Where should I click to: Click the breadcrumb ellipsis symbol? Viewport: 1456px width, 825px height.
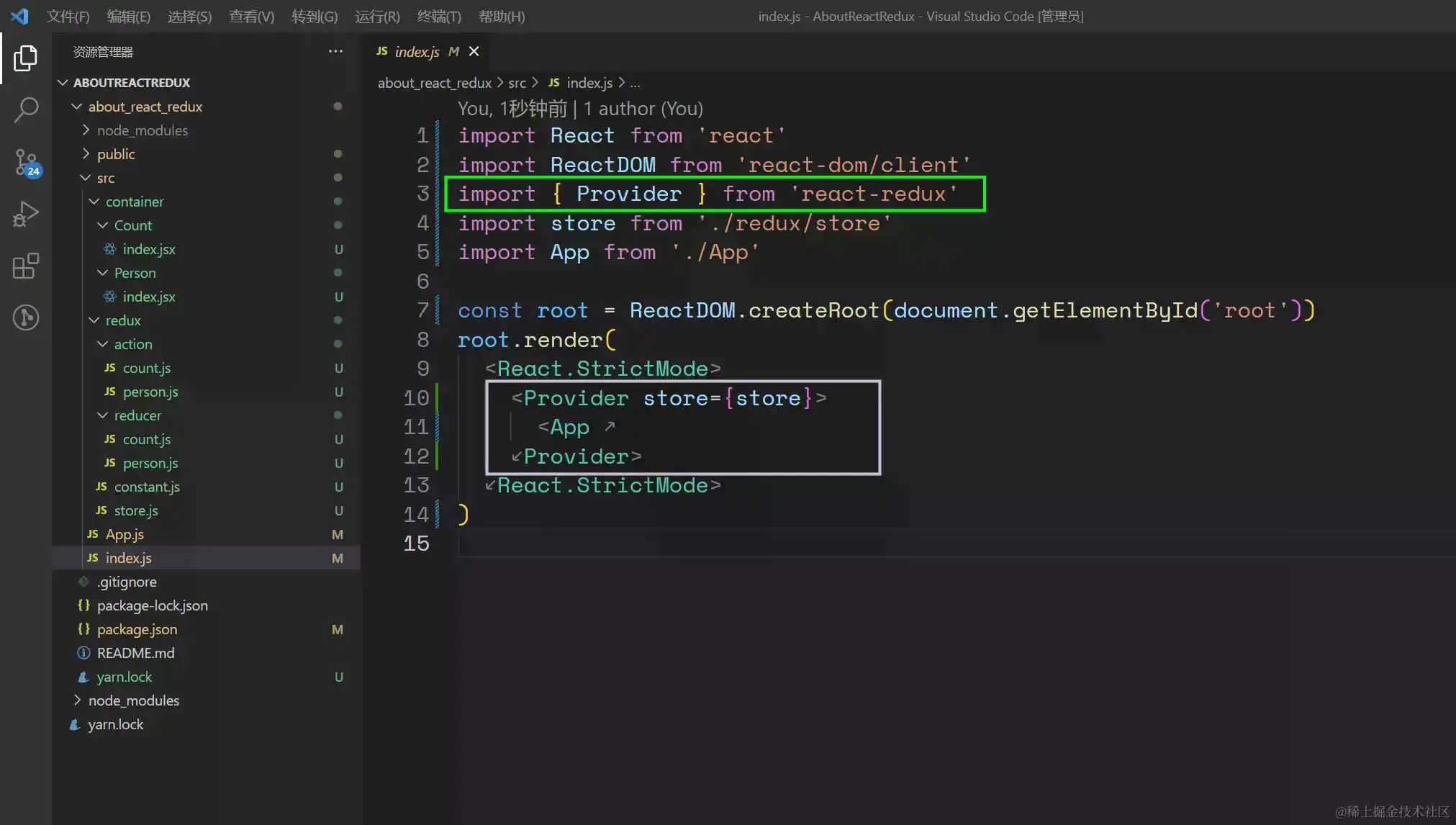635,84
